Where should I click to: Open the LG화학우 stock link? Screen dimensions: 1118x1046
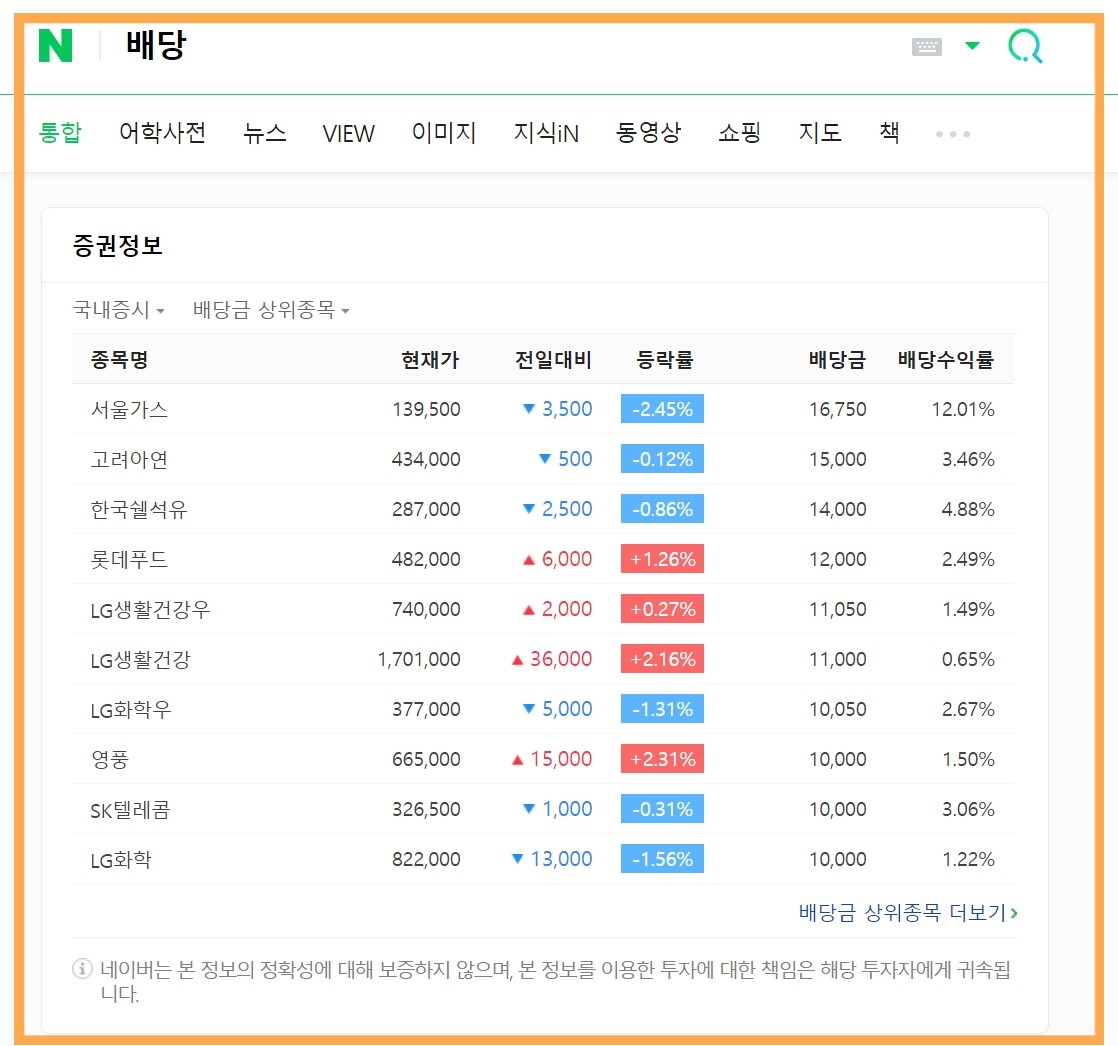click(x=131, y=709)
